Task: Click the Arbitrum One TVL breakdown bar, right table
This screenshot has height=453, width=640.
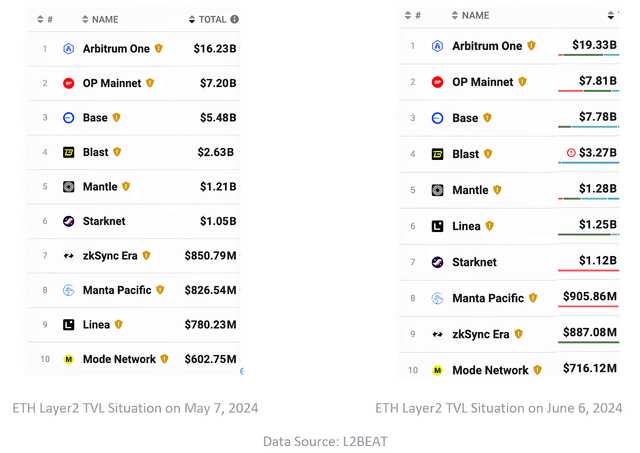Action: pyautogui.click(x=589, y=55)
